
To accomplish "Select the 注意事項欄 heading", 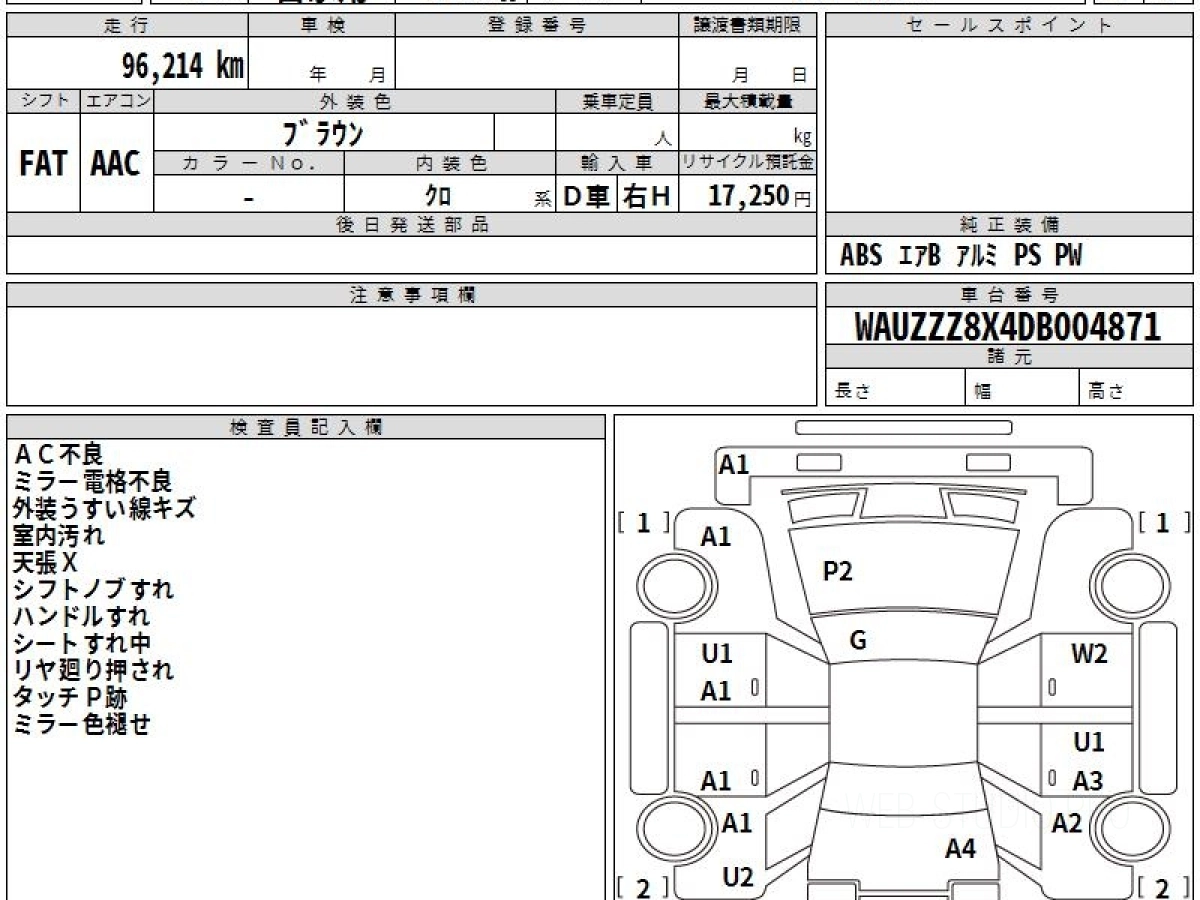I will pos(412,295).
